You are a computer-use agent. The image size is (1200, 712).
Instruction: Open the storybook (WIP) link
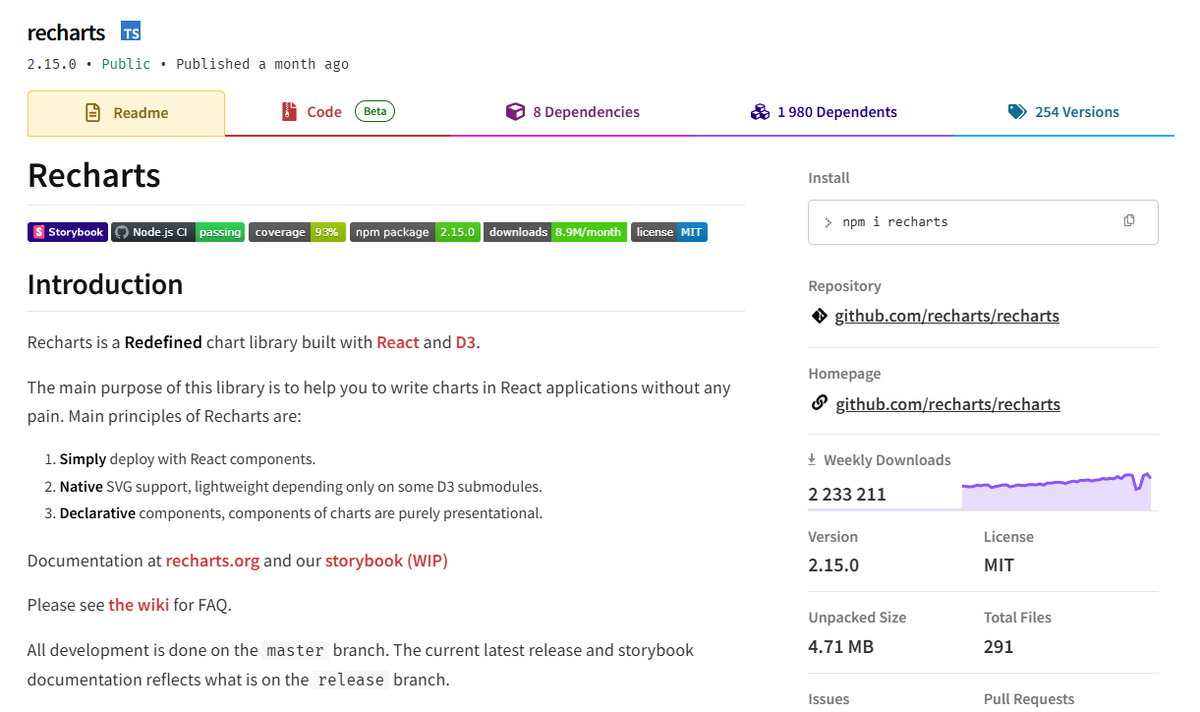(x=387, y=561)
